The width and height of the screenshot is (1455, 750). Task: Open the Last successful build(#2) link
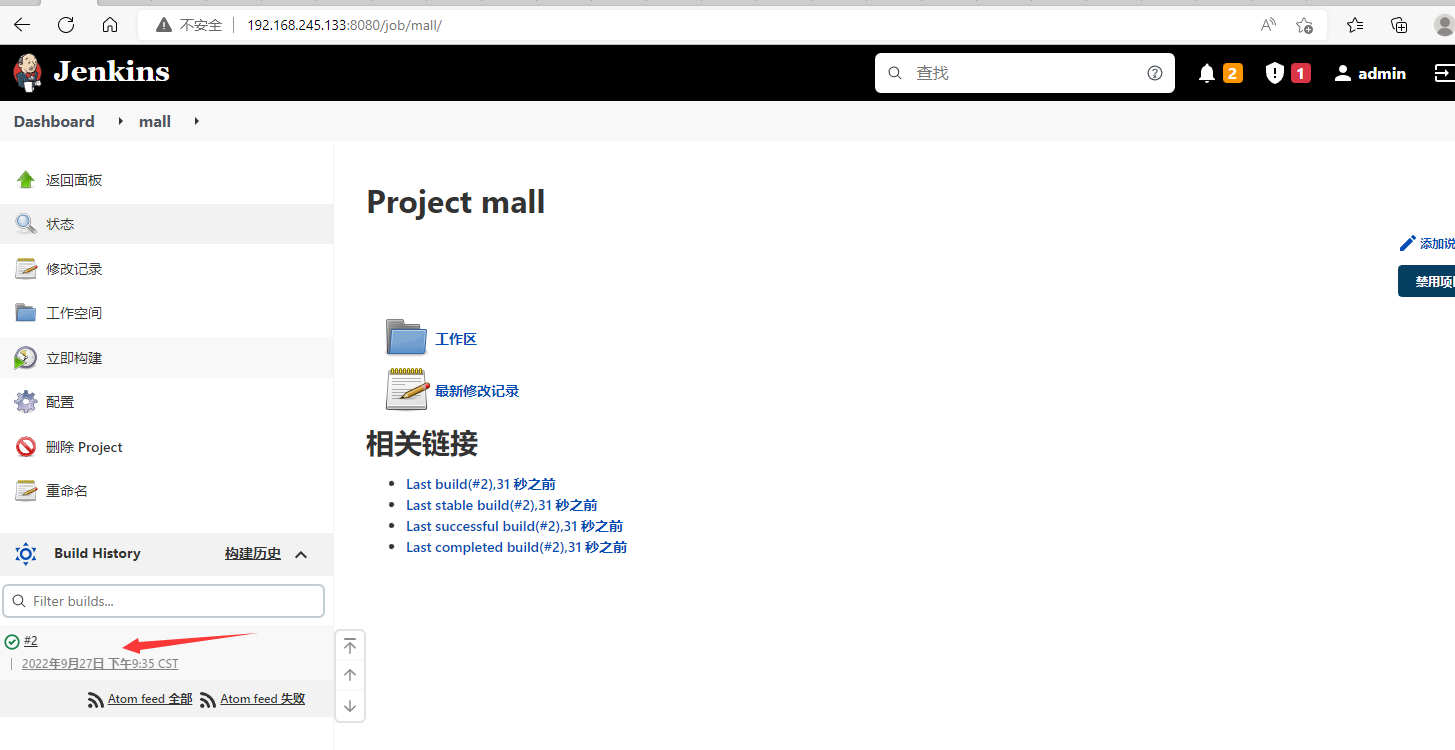coord(514,526)
